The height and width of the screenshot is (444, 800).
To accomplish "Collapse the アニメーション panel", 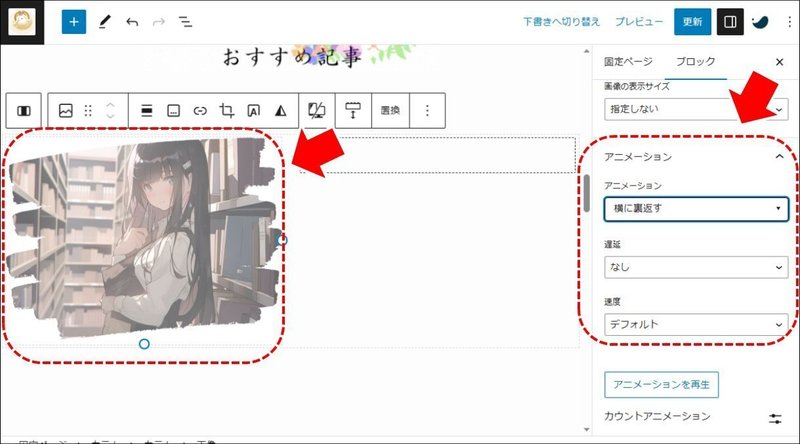I will click(696, 157).
